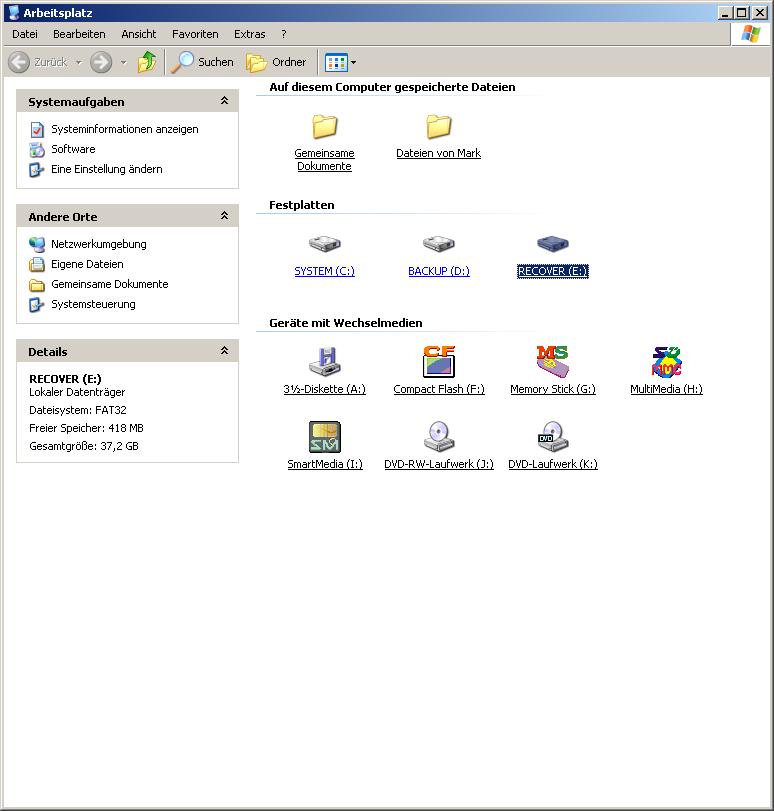Select the 3½-Diskette (A:) floppy icon
This screenshot has height=811, width=774.
coord(324,362)
